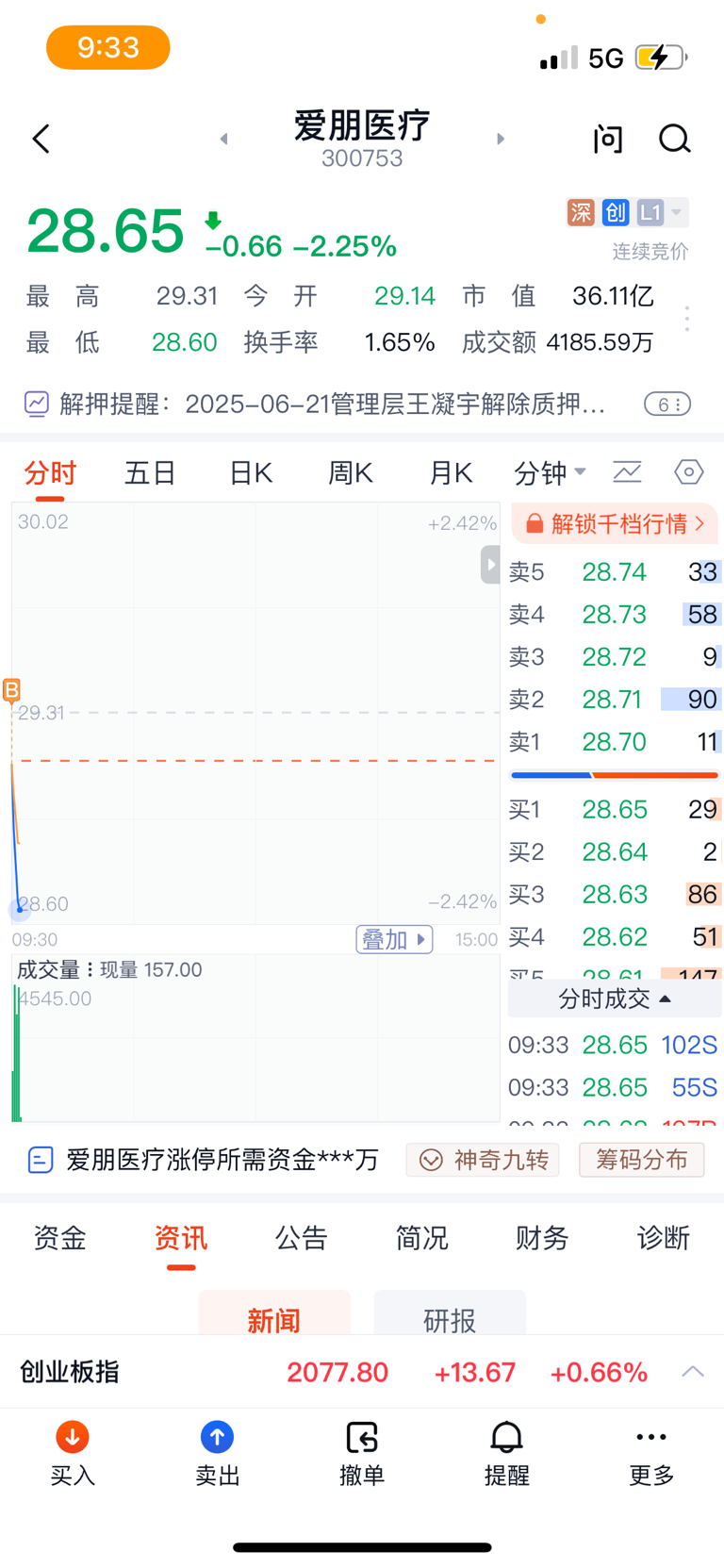Screen dimensions: 724x1568
Task: Switch to the 资金 tab
Action: click(60, 1238)
